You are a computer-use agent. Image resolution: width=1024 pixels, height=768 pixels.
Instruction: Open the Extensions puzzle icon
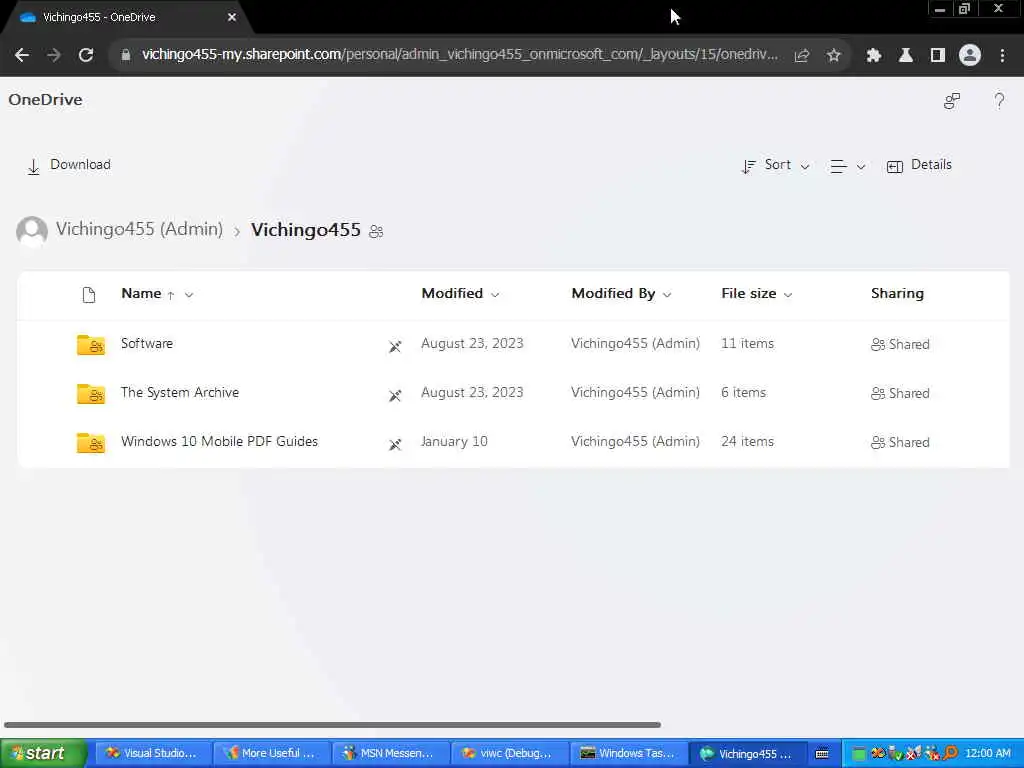click(874, 56)
